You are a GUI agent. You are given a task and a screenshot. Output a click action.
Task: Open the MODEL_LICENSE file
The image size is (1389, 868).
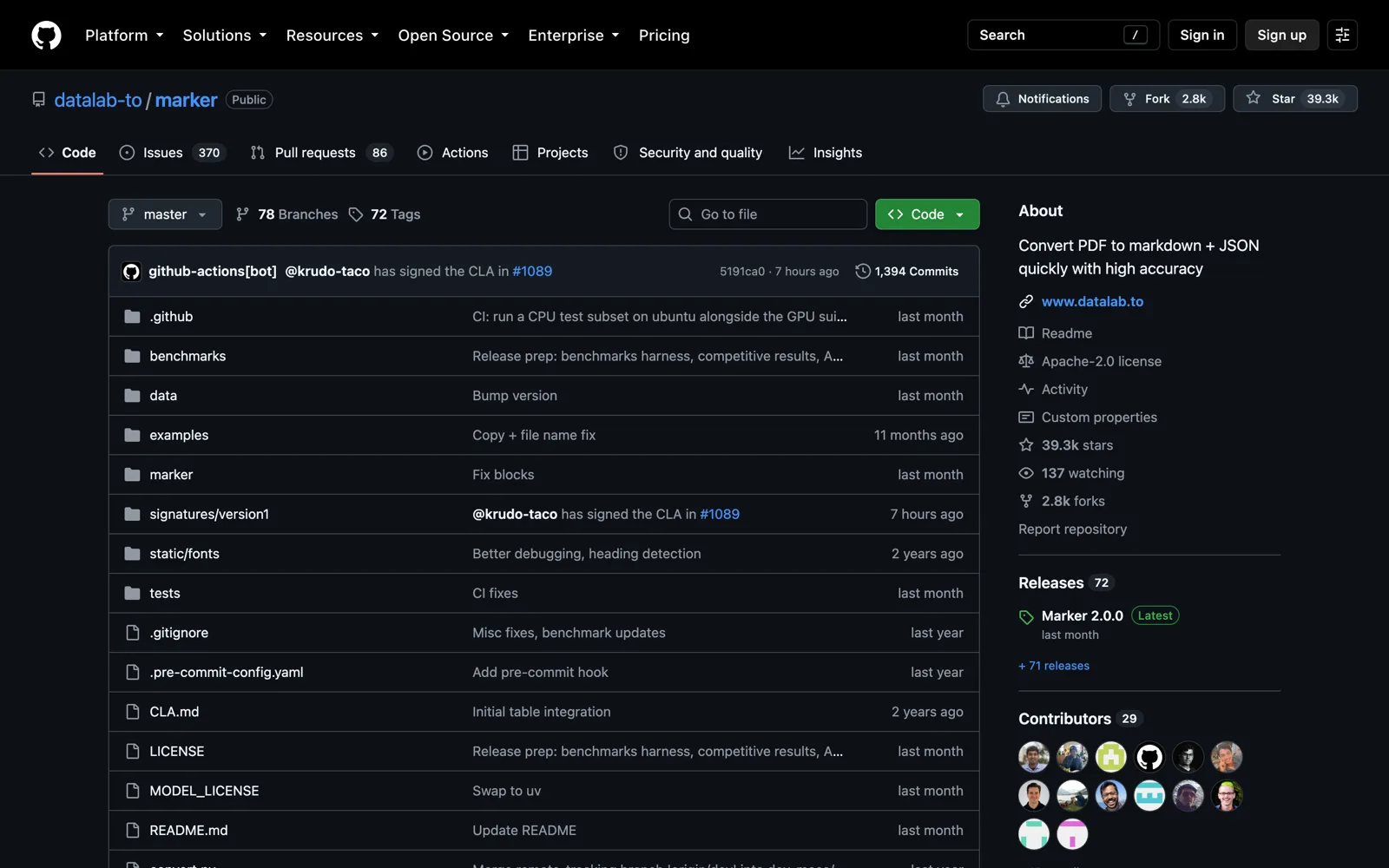click(204, 791)
